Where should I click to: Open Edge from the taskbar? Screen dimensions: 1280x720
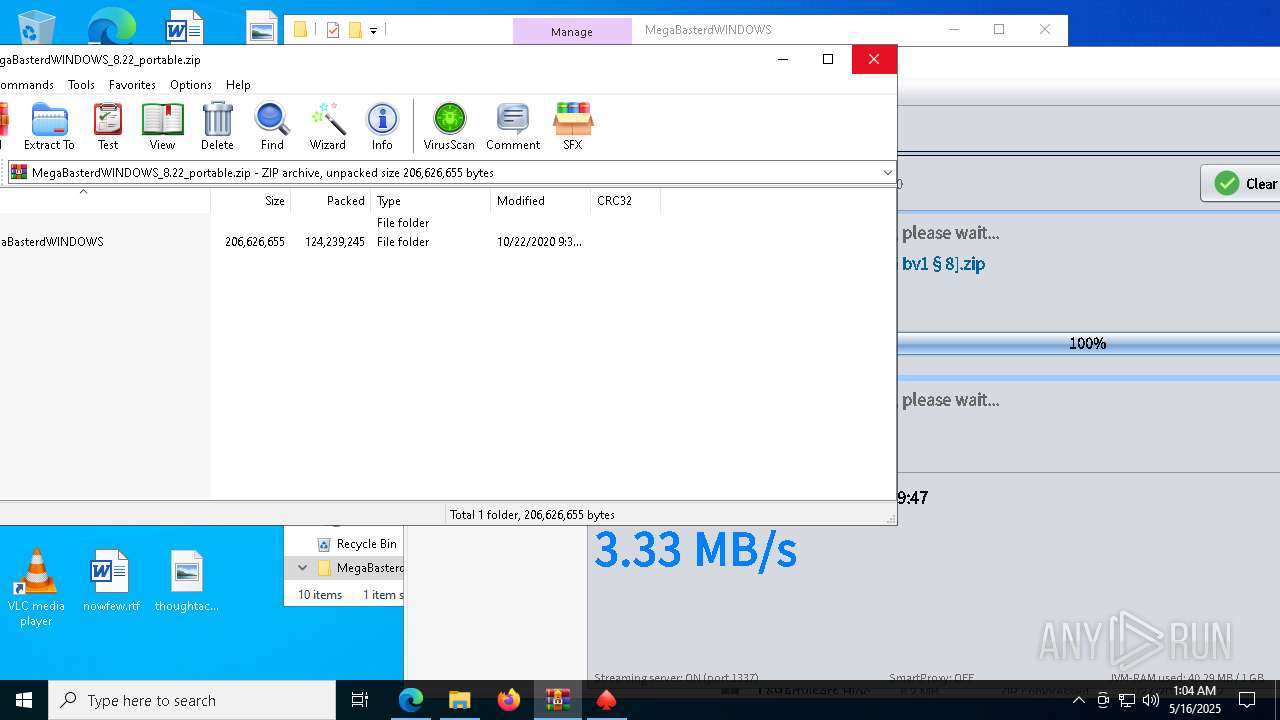[x=411, y=700]
